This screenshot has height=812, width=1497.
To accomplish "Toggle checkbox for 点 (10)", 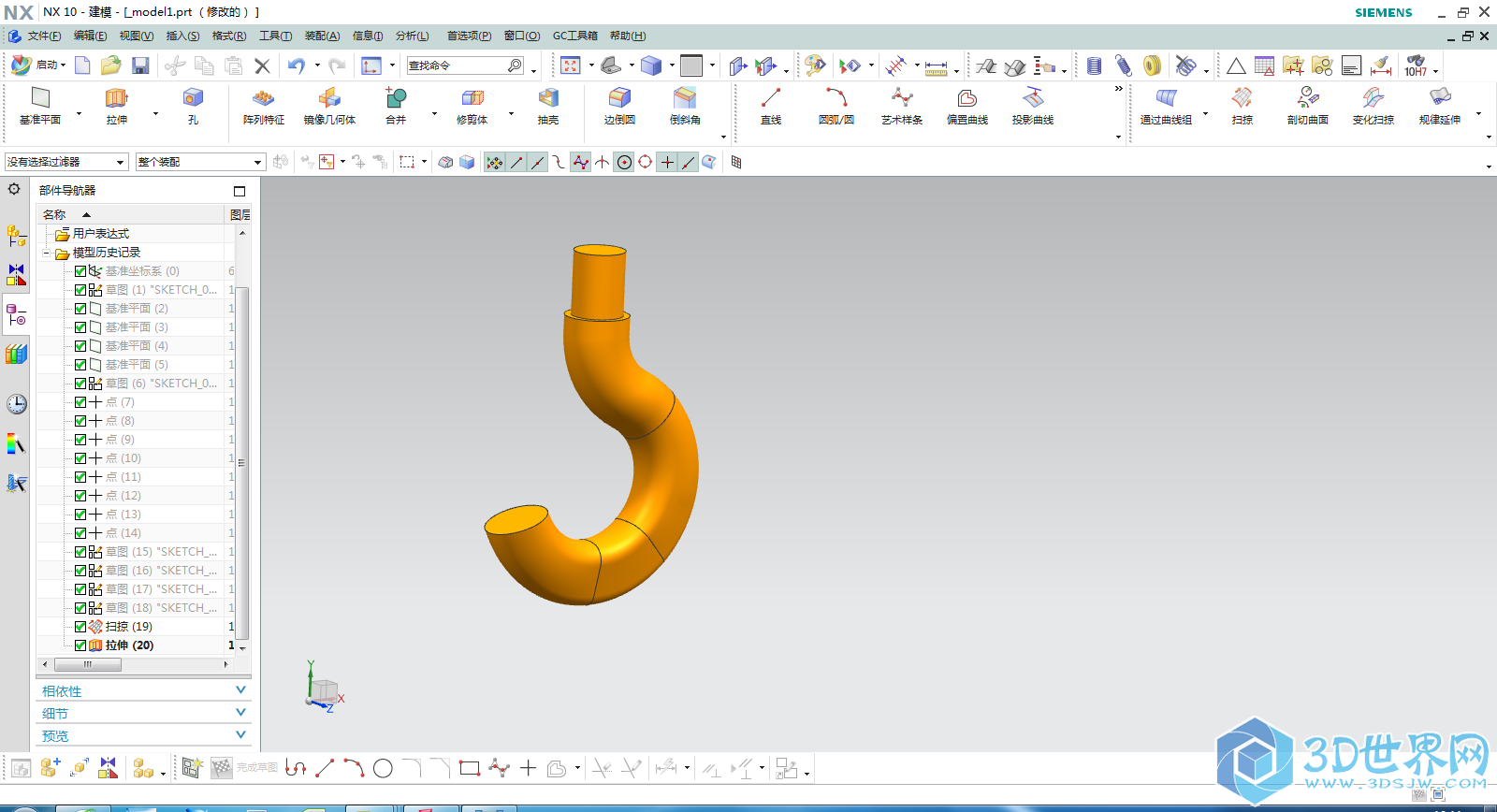I will click(80, 458).
